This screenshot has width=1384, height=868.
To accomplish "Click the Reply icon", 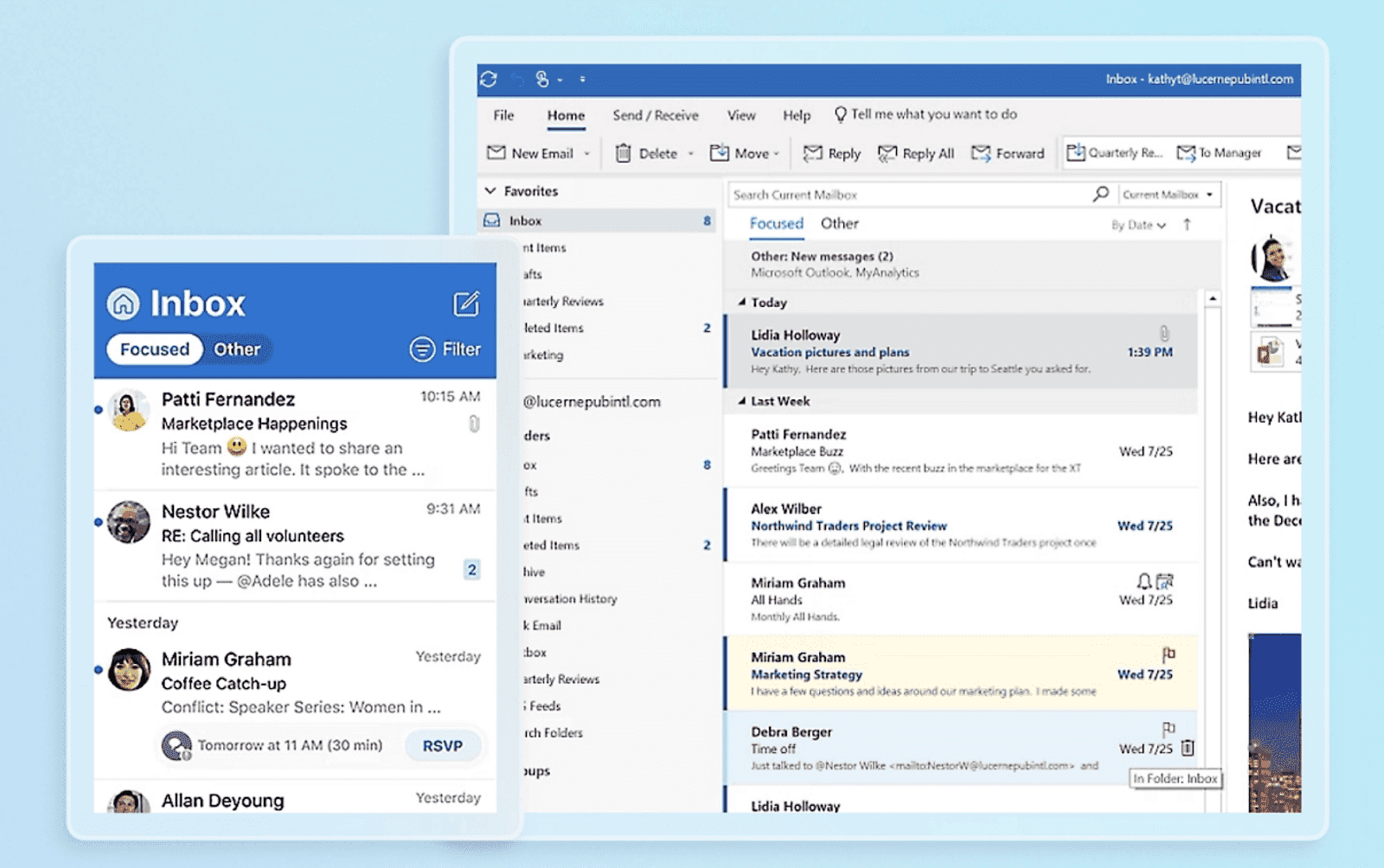I will [x=813, y=153].
